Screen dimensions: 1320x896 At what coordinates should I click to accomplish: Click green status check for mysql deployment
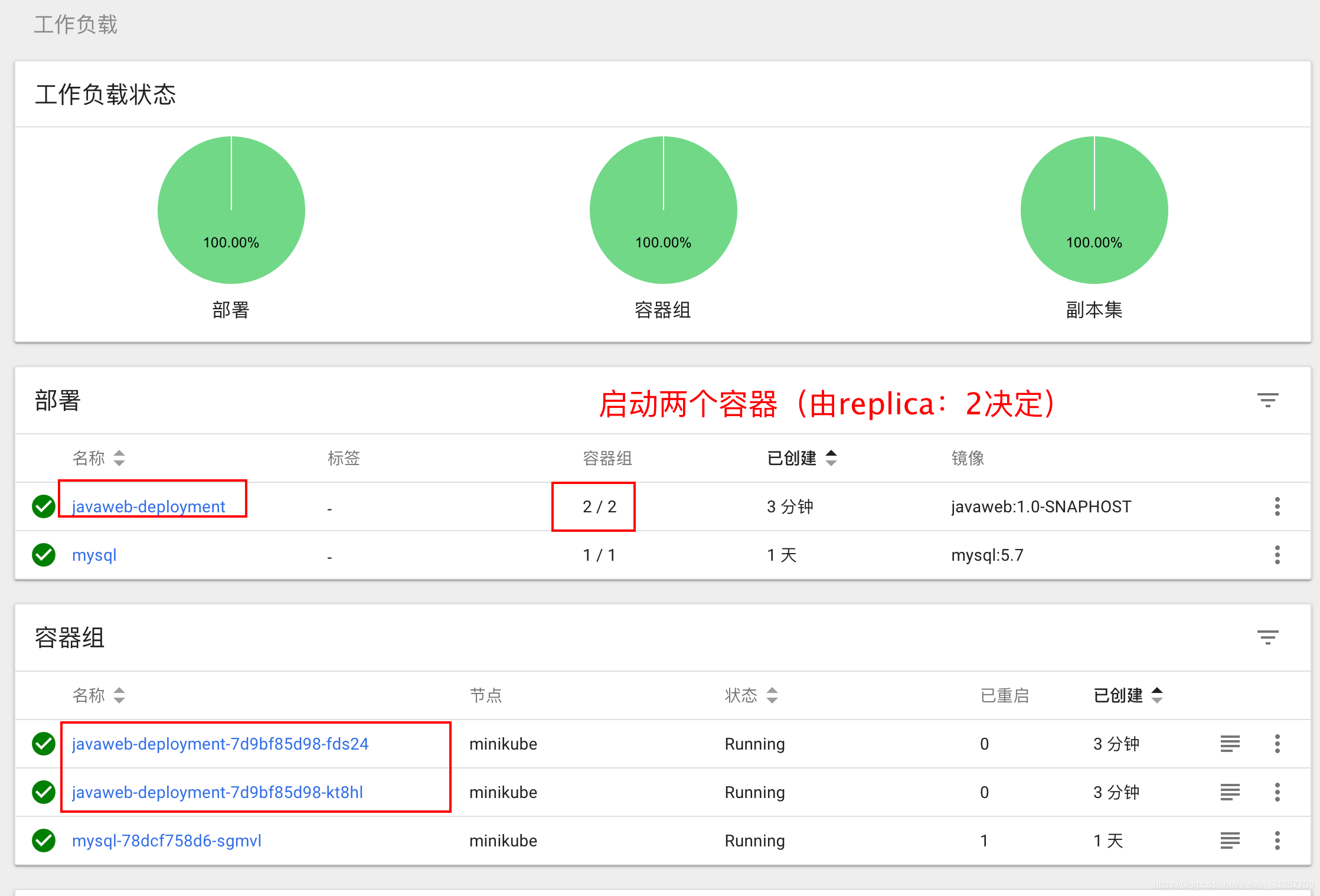(44, 555)
